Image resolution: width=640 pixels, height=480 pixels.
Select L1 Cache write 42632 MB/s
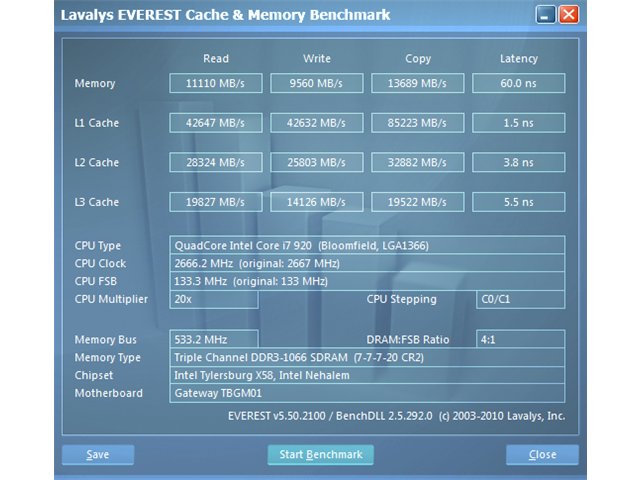coord(316,123)
